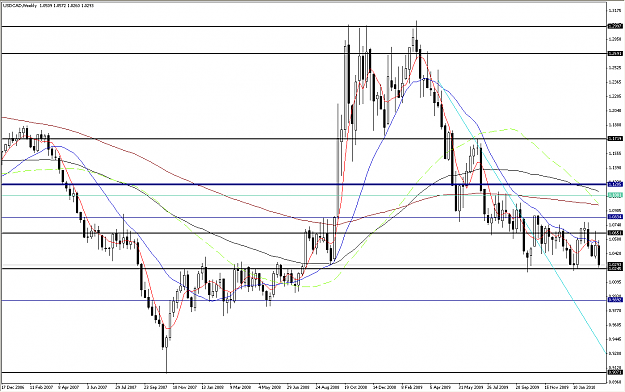Click the 19 Oct 2008 date label

[356, 387]
